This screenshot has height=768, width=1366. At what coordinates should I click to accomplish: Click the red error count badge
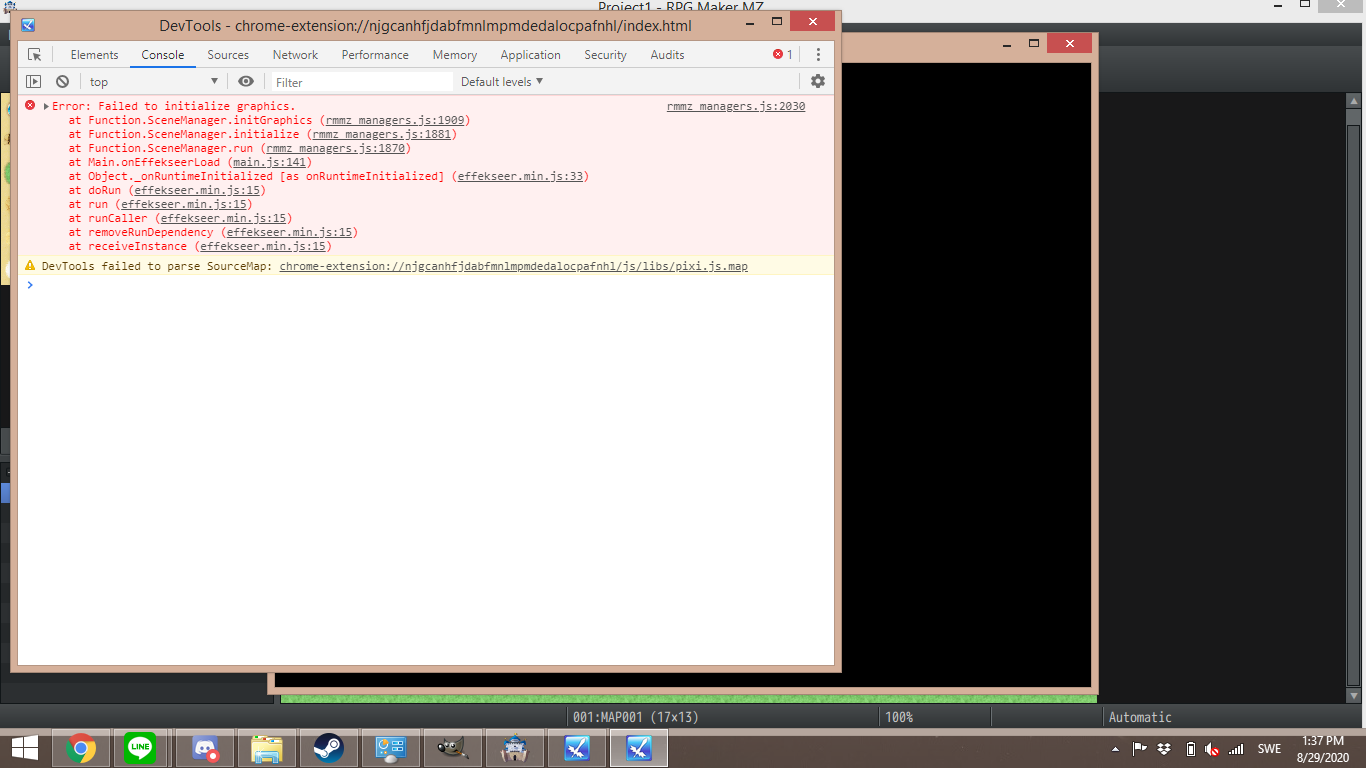pyautogui.click(x=783, y=55)
